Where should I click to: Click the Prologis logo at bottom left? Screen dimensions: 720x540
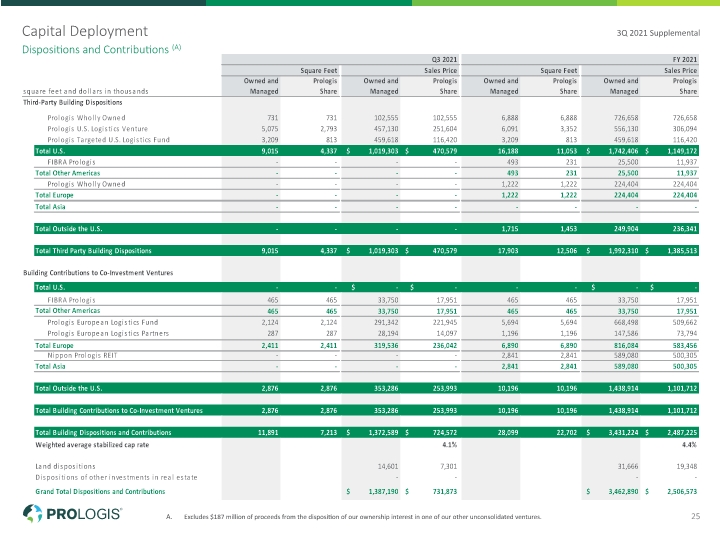tap(72, 513)
